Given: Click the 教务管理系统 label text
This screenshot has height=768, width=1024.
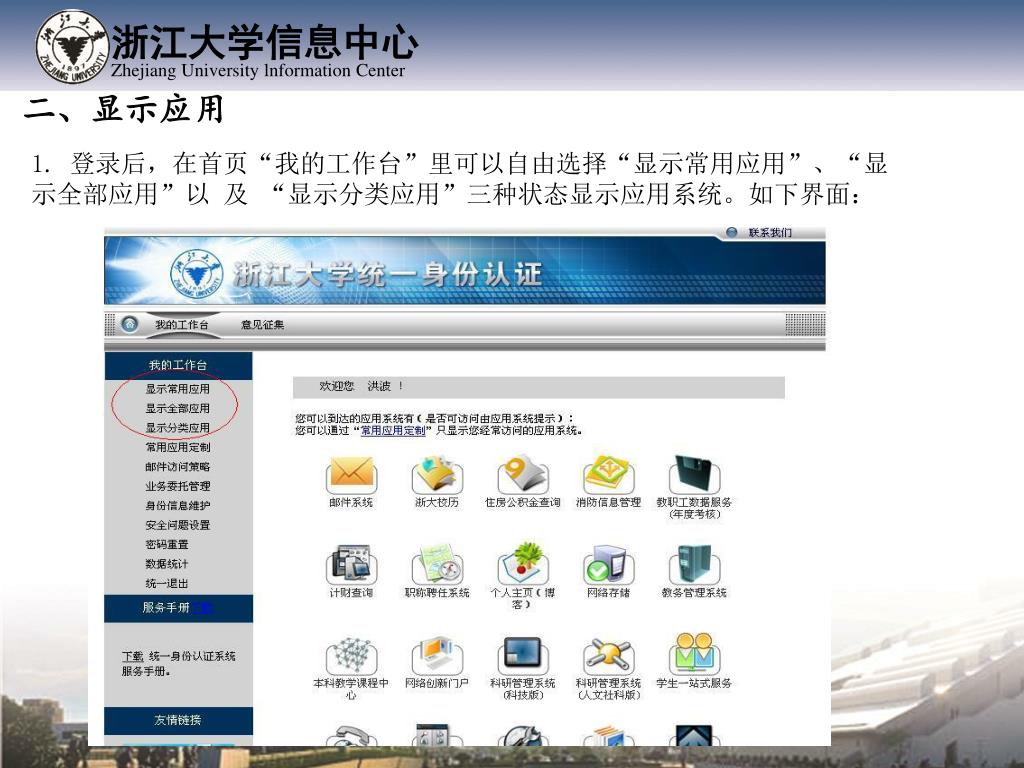Looking at the screenshot, I should click(694, 592).
